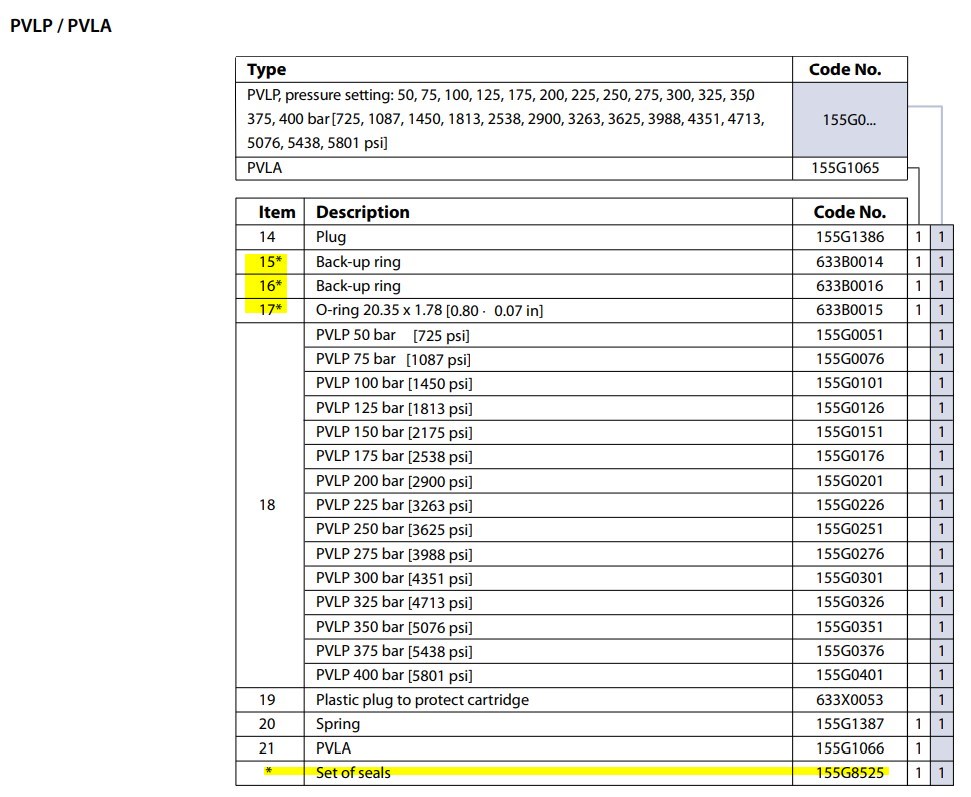Click the highlighted Set of seals text

(353, 772)
